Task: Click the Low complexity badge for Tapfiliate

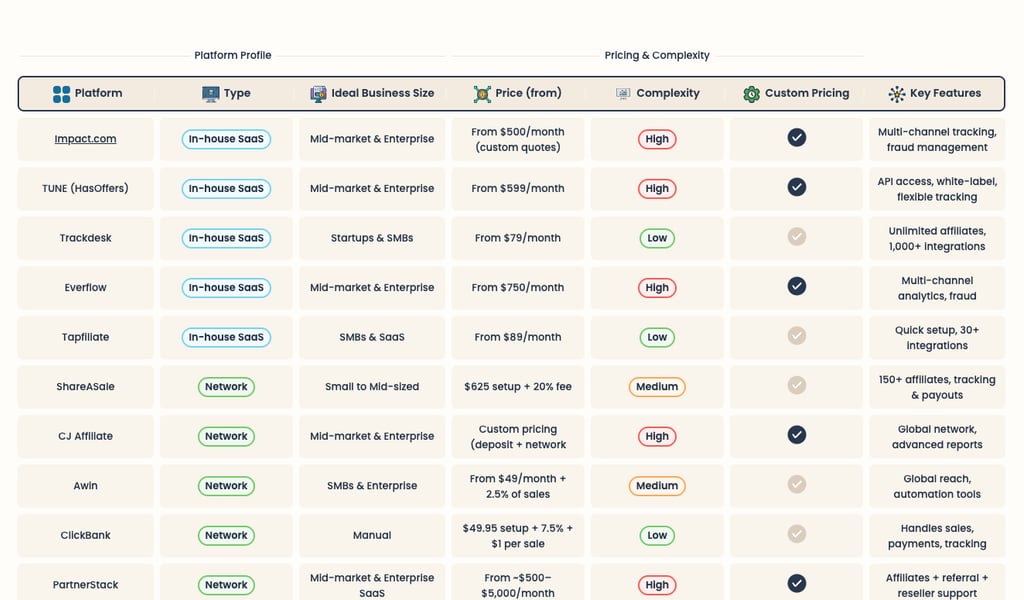Action: click(657, 337)
